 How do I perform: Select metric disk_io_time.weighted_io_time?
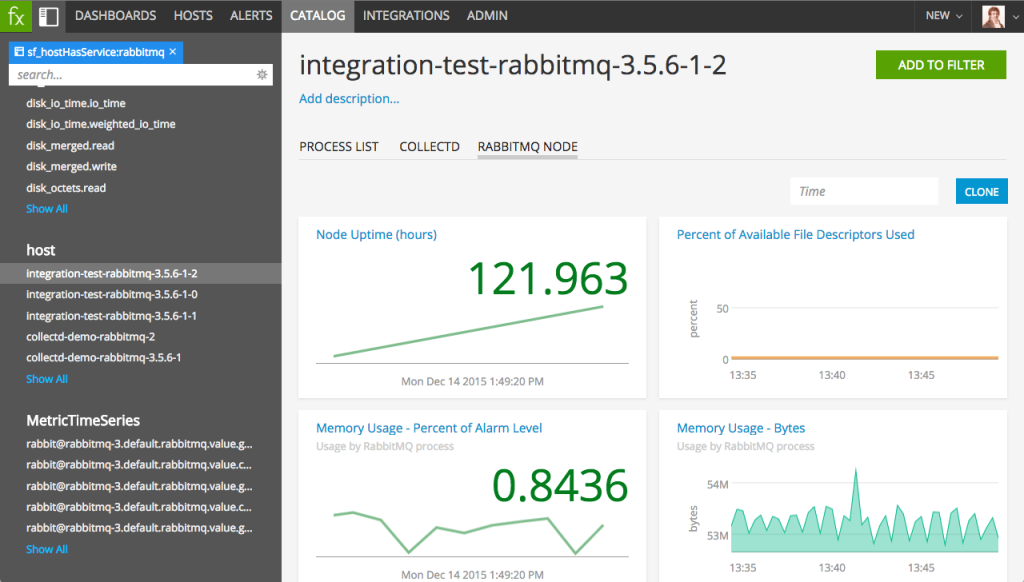point(101,124)
